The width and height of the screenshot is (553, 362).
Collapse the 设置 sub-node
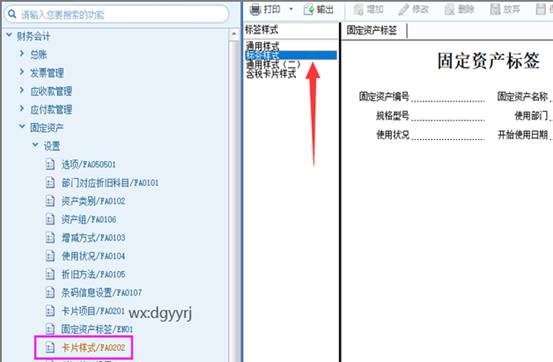(35, 145)
